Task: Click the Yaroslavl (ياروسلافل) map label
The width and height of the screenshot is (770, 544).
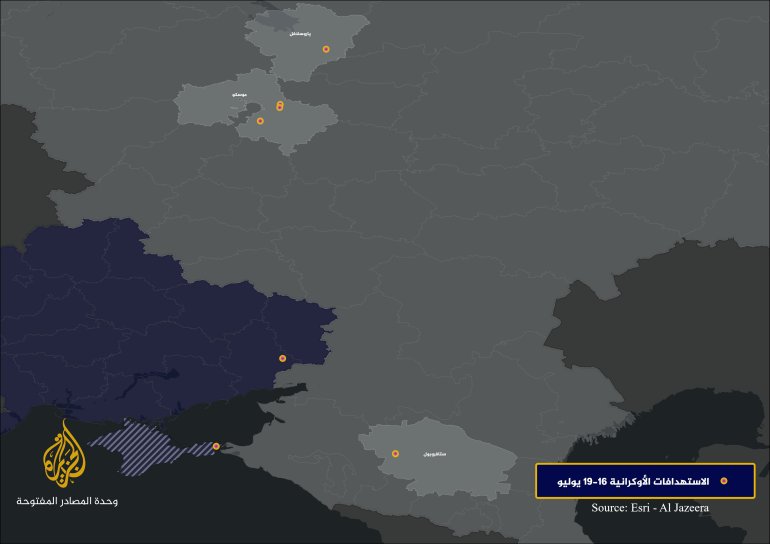Action: coord(300,34)
